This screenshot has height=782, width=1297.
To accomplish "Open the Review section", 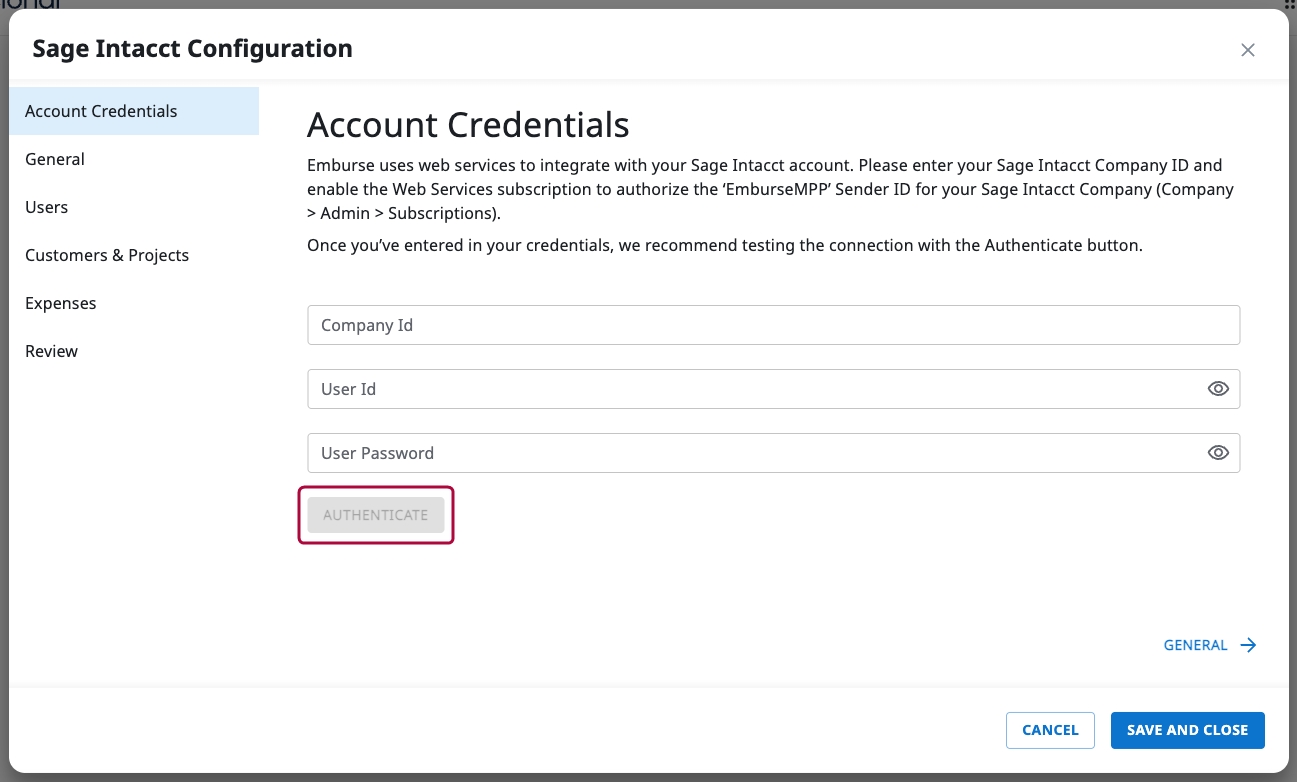I will [x=134, y=351].
